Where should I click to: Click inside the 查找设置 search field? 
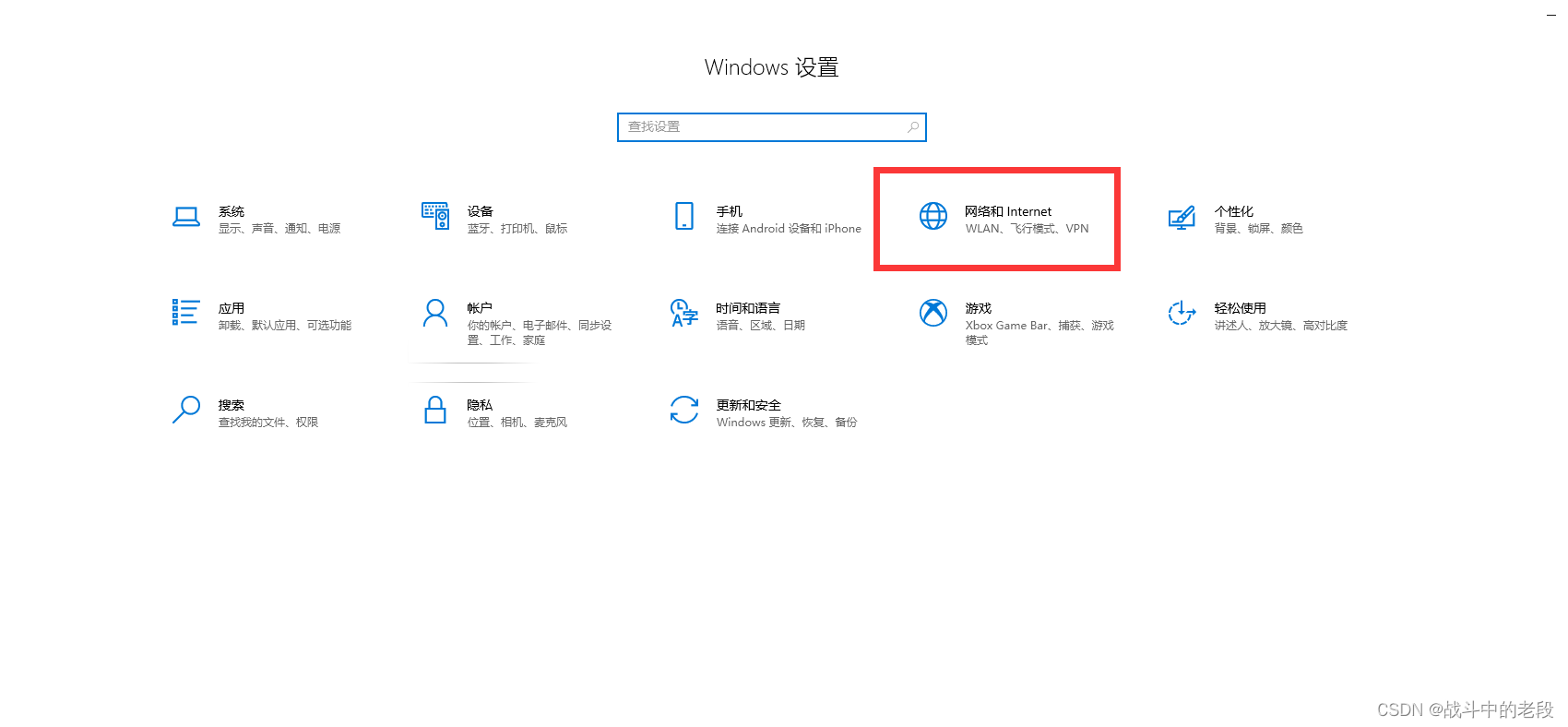(x=772, y=127)
